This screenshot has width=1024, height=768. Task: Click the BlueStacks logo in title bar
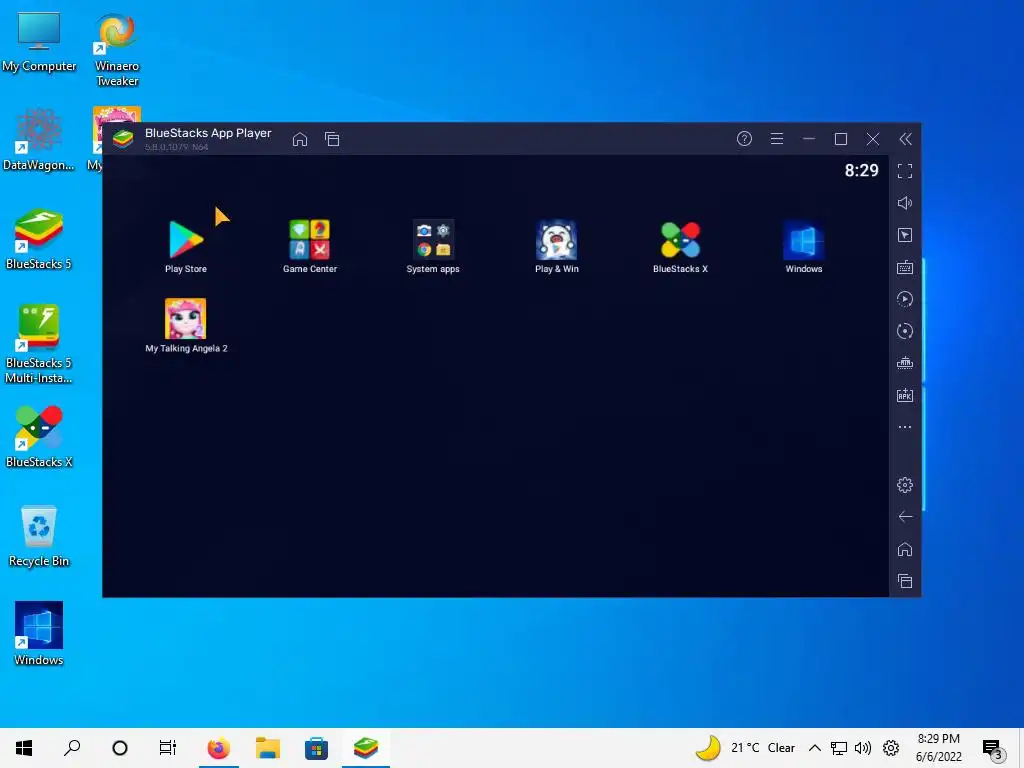pyautogui.click(x=123, y=139)
